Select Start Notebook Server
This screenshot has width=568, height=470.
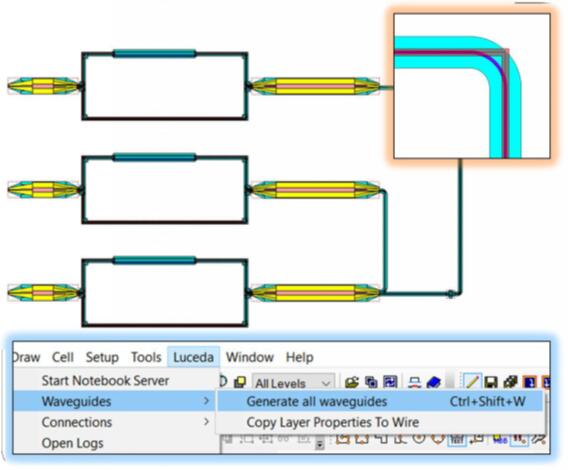pos(105,380)
